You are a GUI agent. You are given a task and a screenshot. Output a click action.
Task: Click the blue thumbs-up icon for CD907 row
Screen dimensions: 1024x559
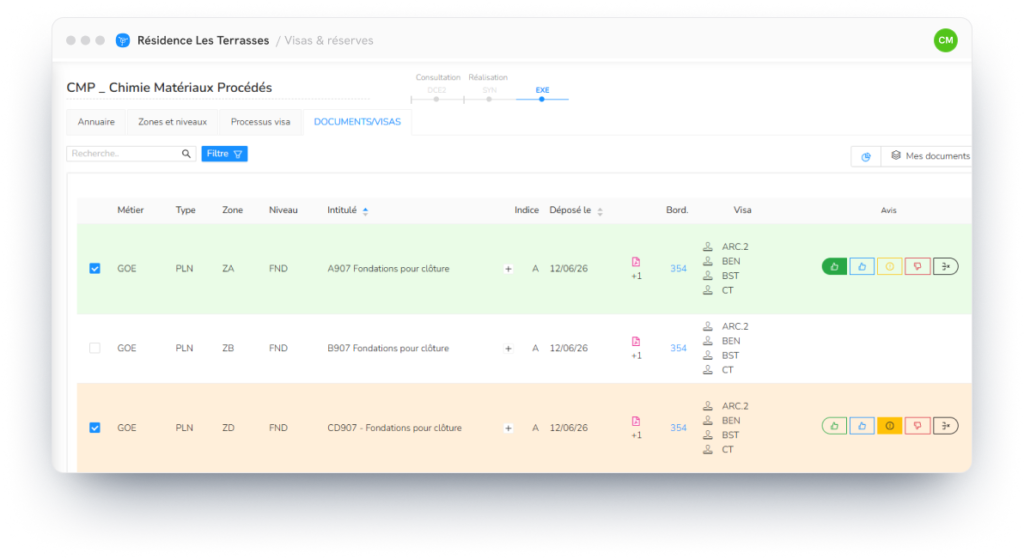862,426
